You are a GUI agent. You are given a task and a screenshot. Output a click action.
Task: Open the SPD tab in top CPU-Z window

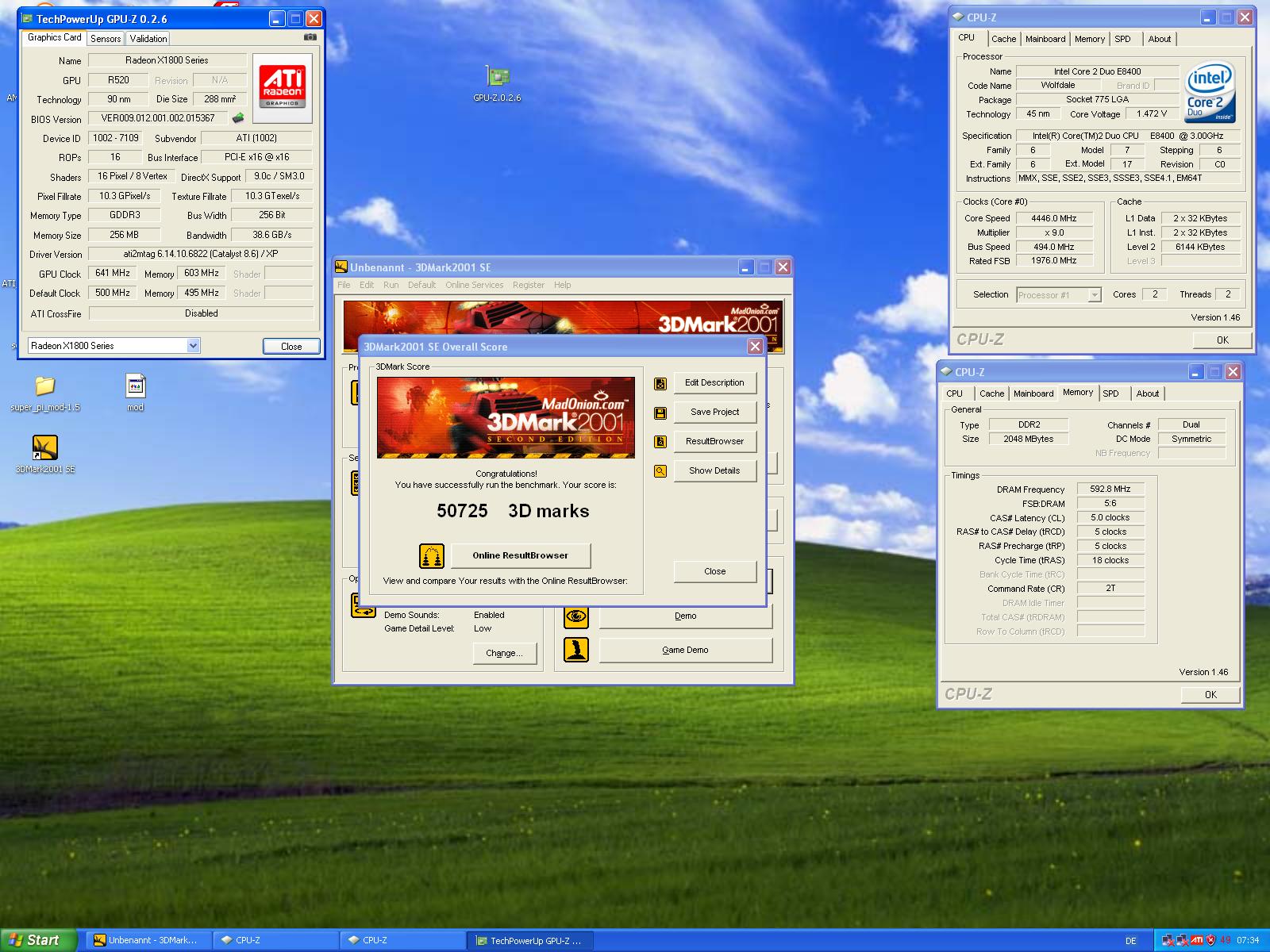[x=1122, y=39]
